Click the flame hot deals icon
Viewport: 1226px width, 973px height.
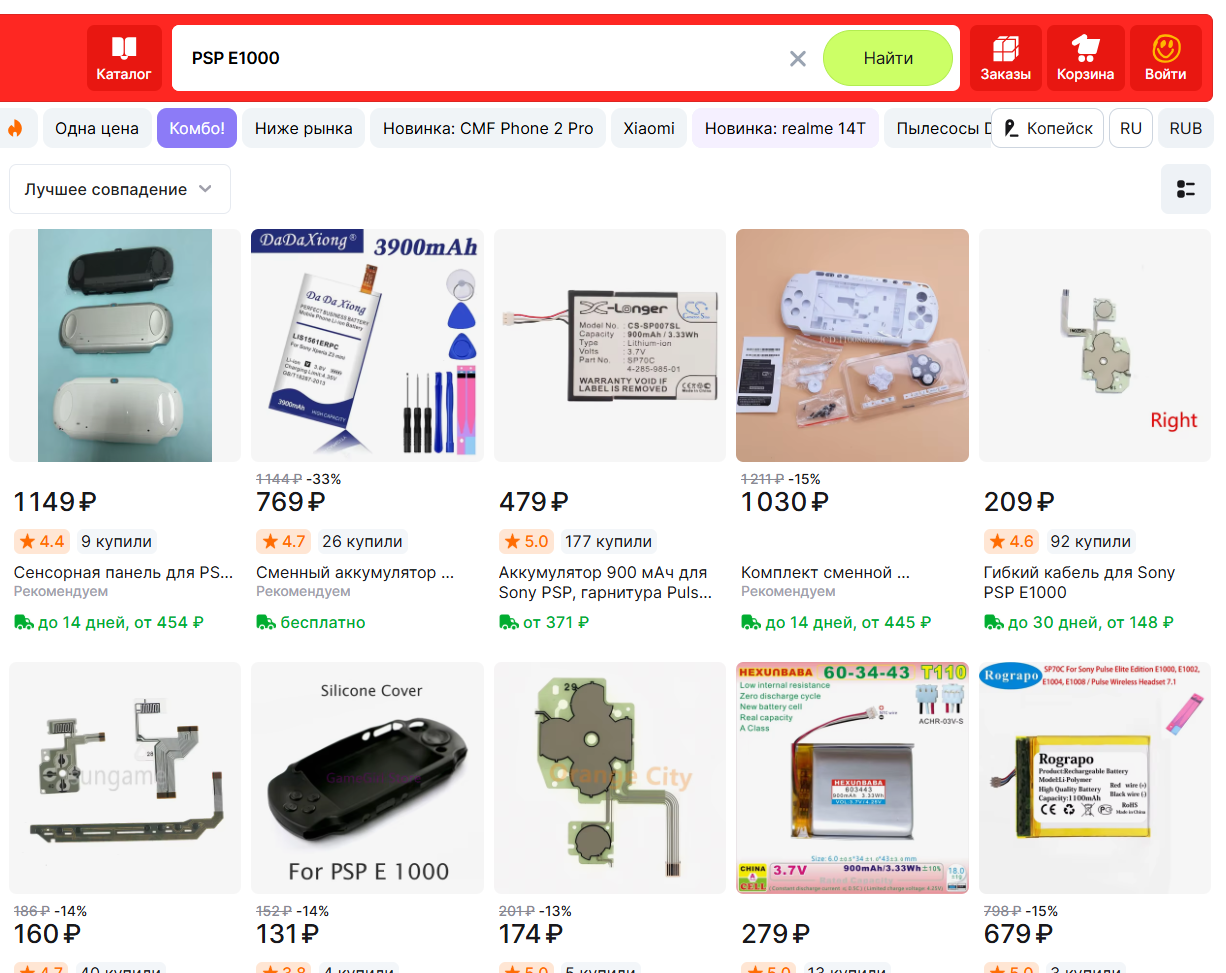tap(15, 128)
